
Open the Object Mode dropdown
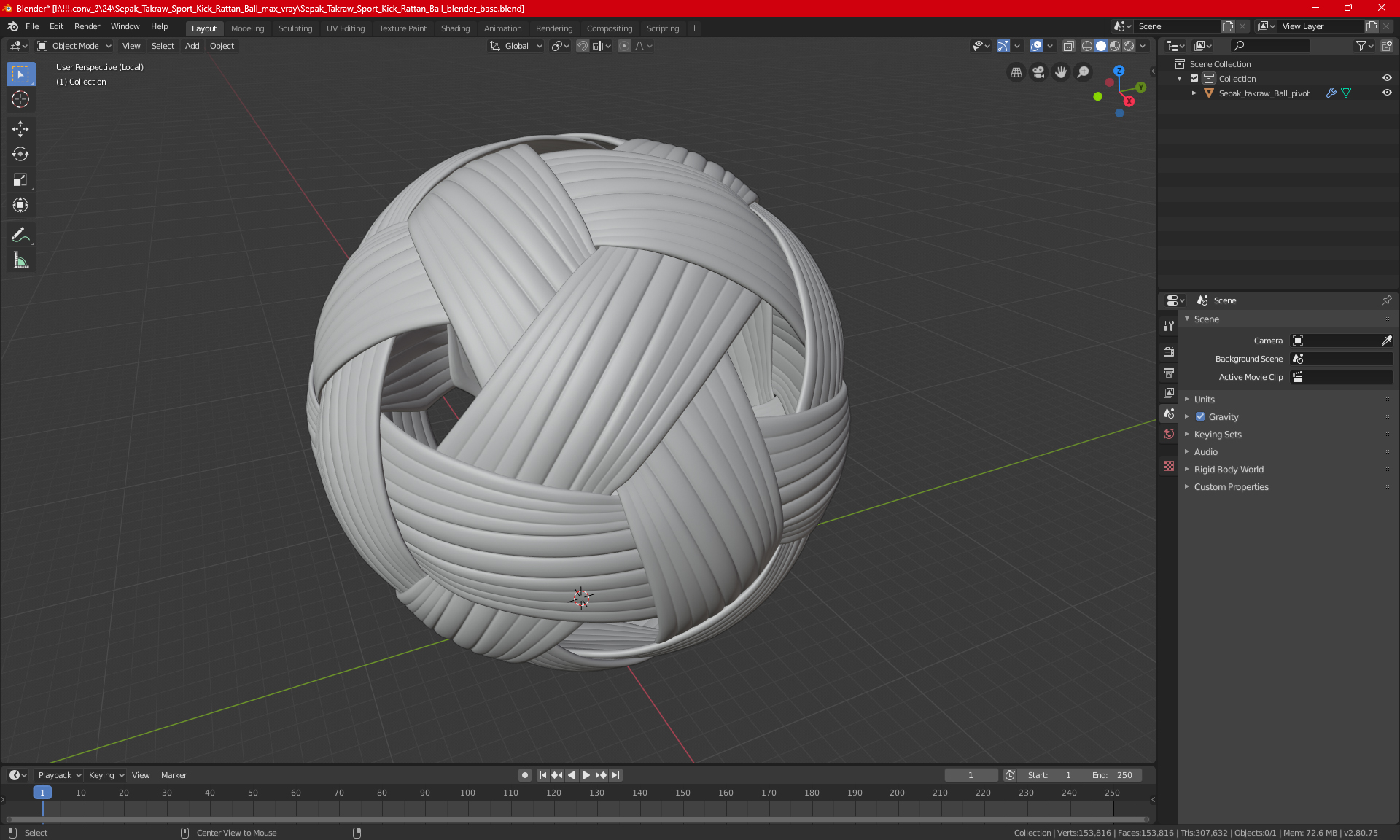[74, 46]
